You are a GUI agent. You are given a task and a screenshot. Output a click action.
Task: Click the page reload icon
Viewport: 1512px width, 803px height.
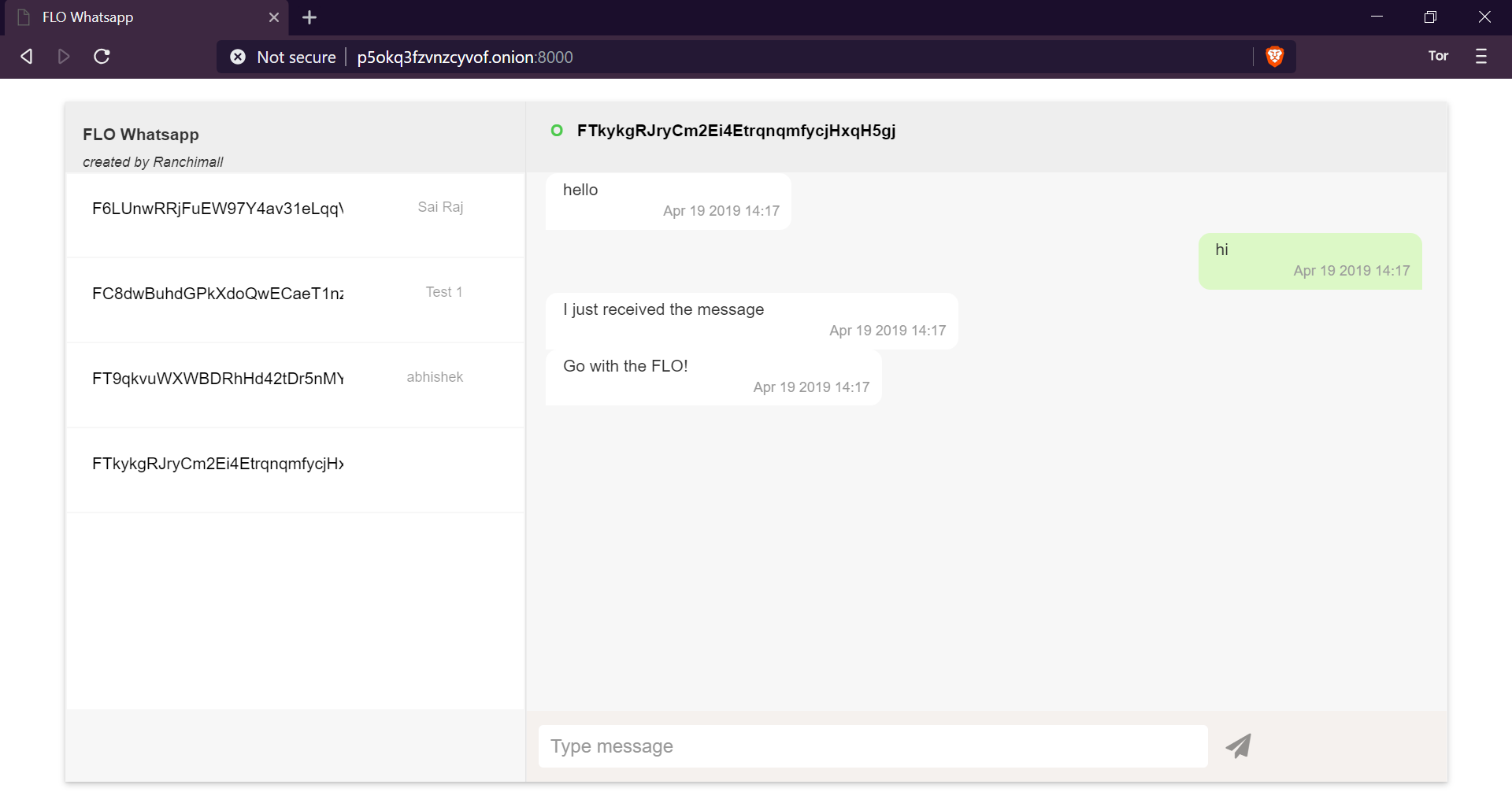[102, 56]
